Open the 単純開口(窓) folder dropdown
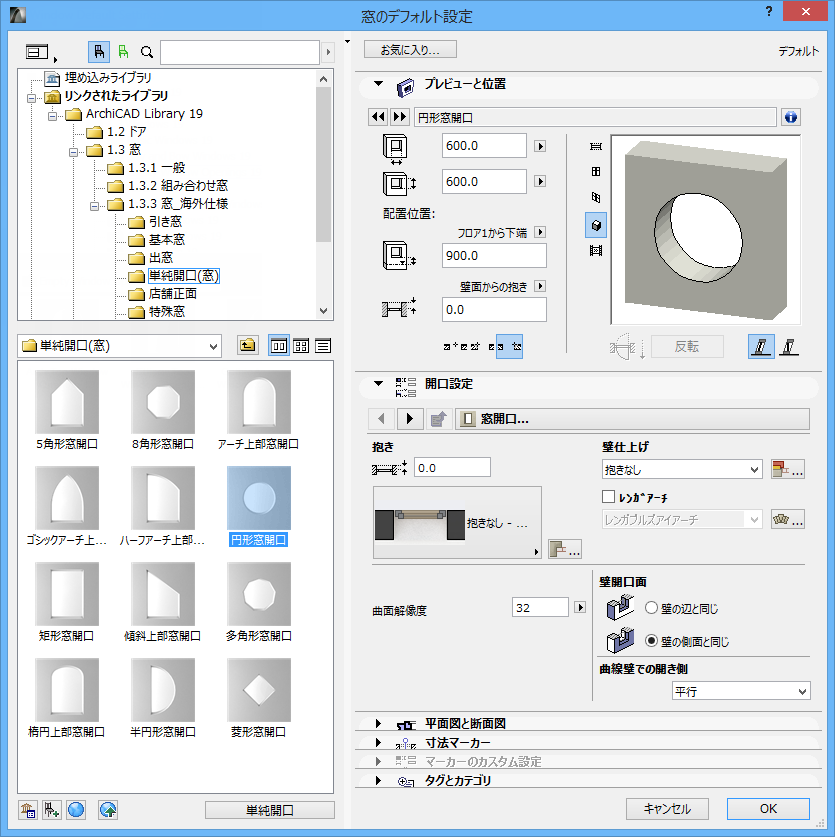 click(120, 346)
